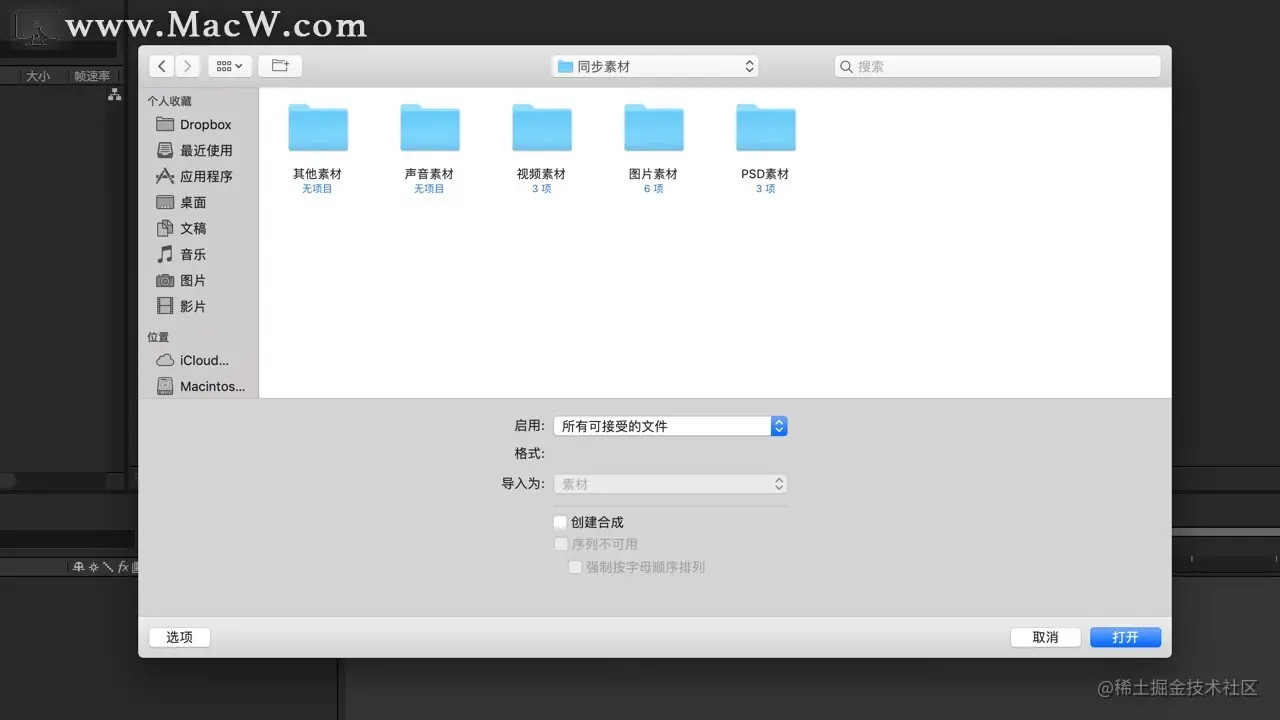The height and width of the screenshot is (720, 1280).
Task: Click the 文稿 document icon
Action: coord(165,229)
